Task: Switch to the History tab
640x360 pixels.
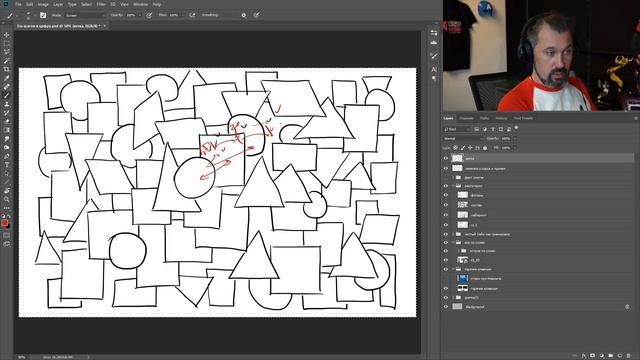Action: [x=501, y=118]
